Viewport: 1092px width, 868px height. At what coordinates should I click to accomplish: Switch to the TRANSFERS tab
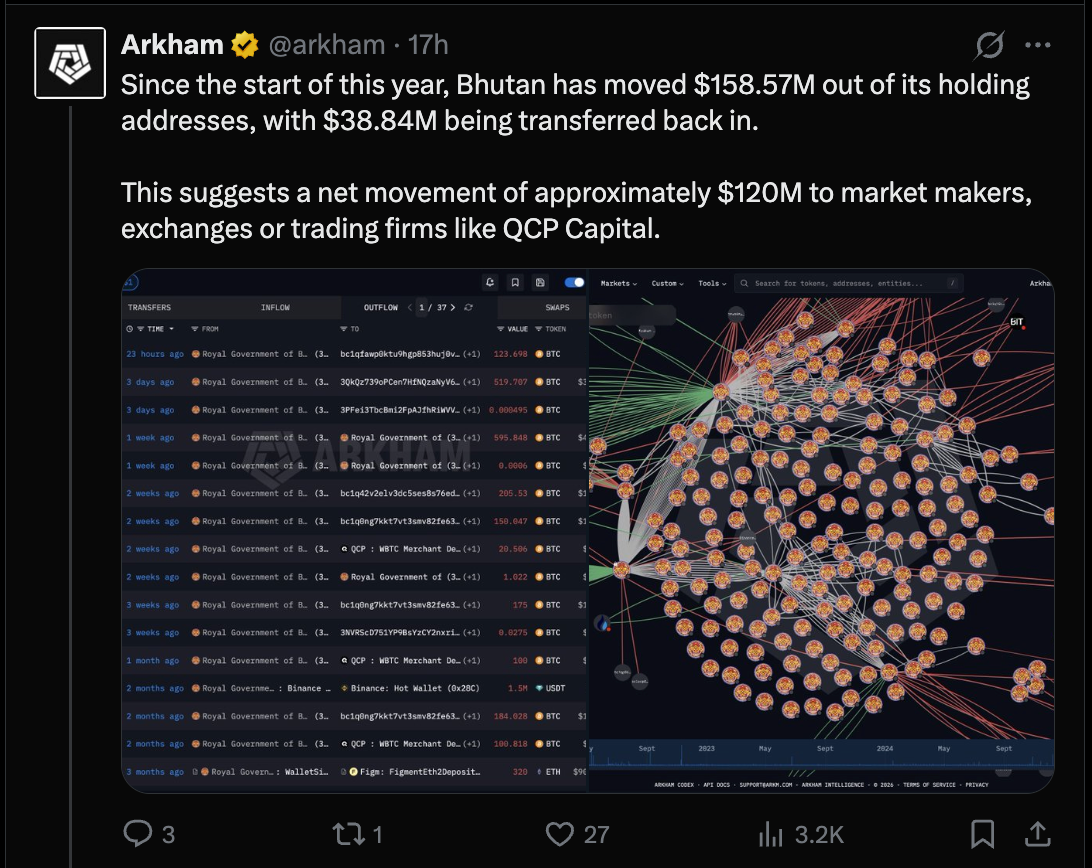[x=152, y=307]
